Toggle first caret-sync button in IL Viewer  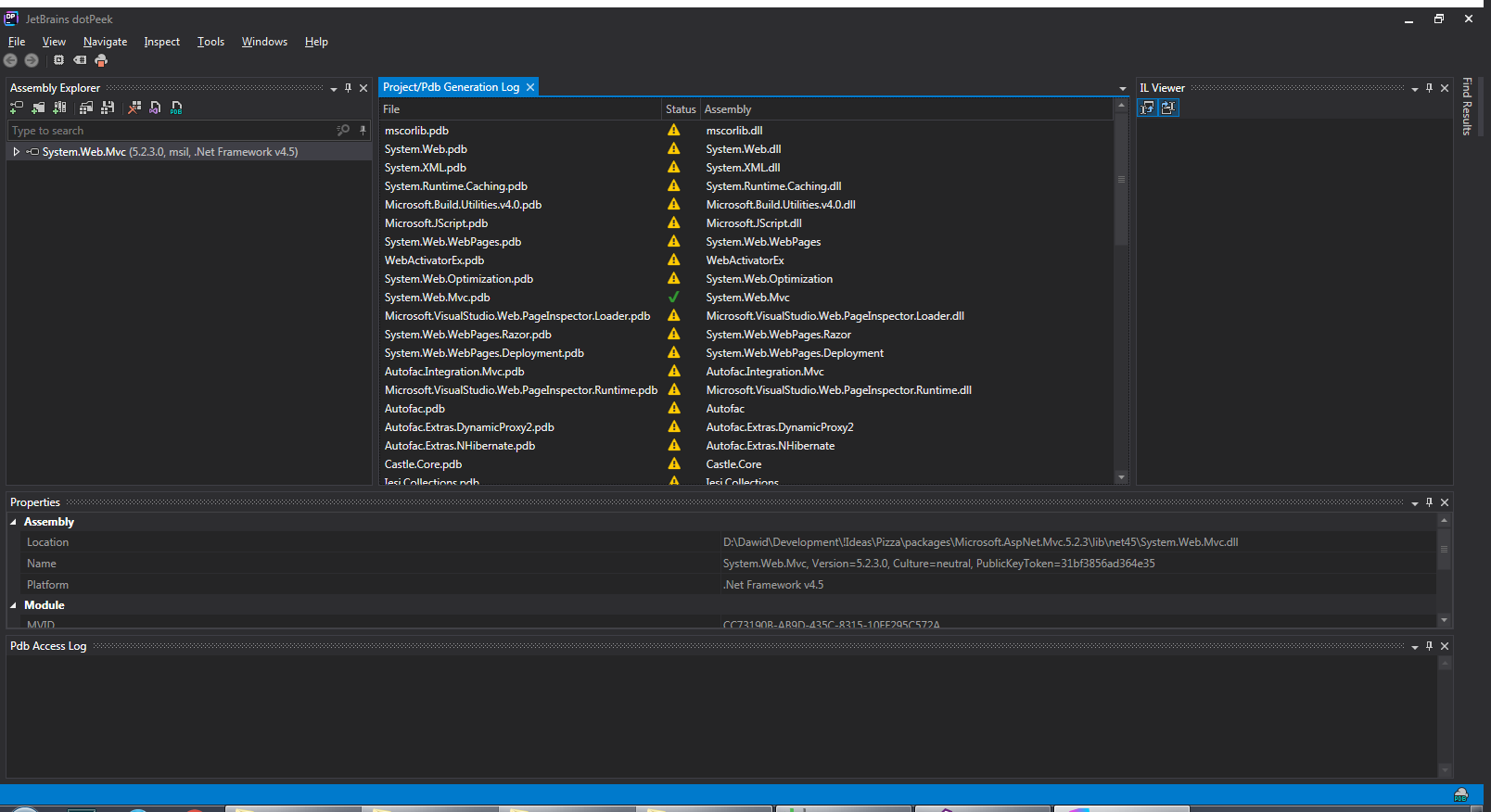pos(1148,108)
